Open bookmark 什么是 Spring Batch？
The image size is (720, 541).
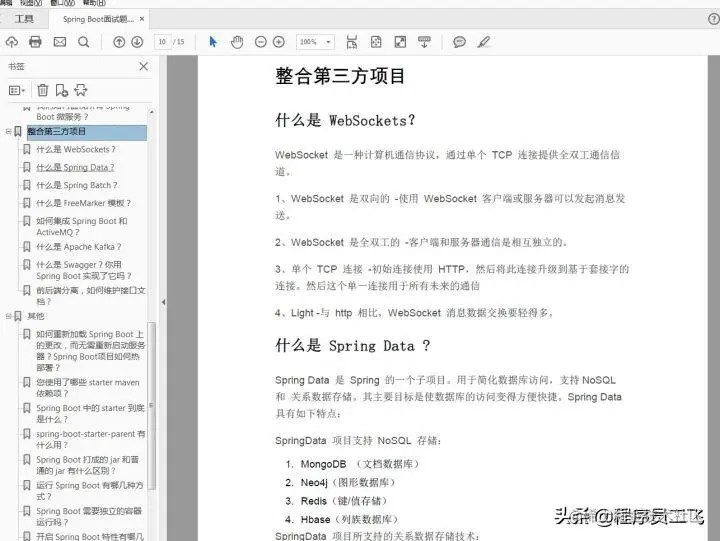77,185
